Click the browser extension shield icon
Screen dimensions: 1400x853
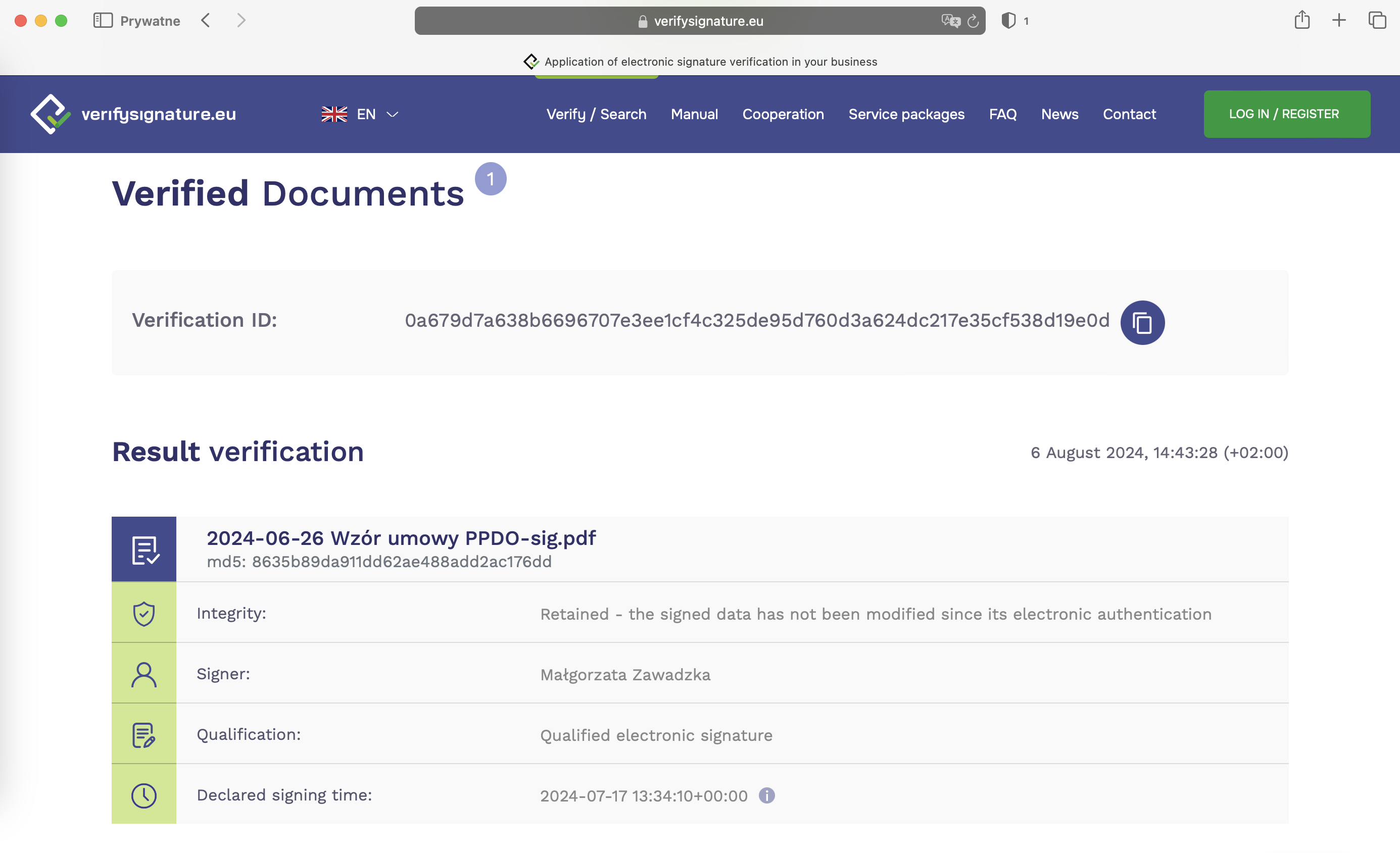1007,20
